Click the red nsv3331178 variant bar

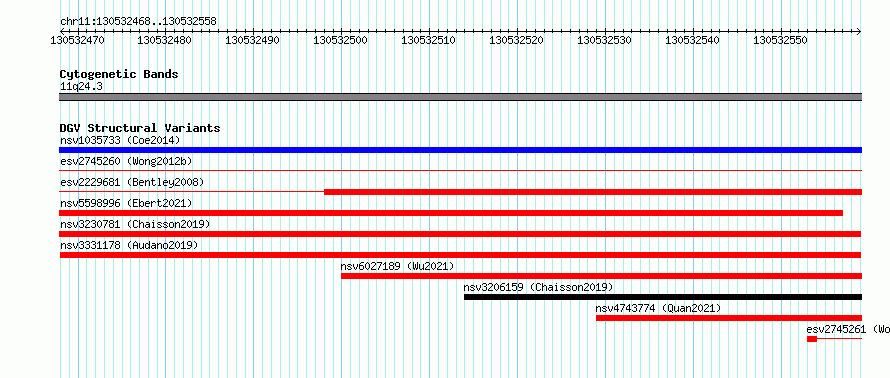tap(460, 255)
